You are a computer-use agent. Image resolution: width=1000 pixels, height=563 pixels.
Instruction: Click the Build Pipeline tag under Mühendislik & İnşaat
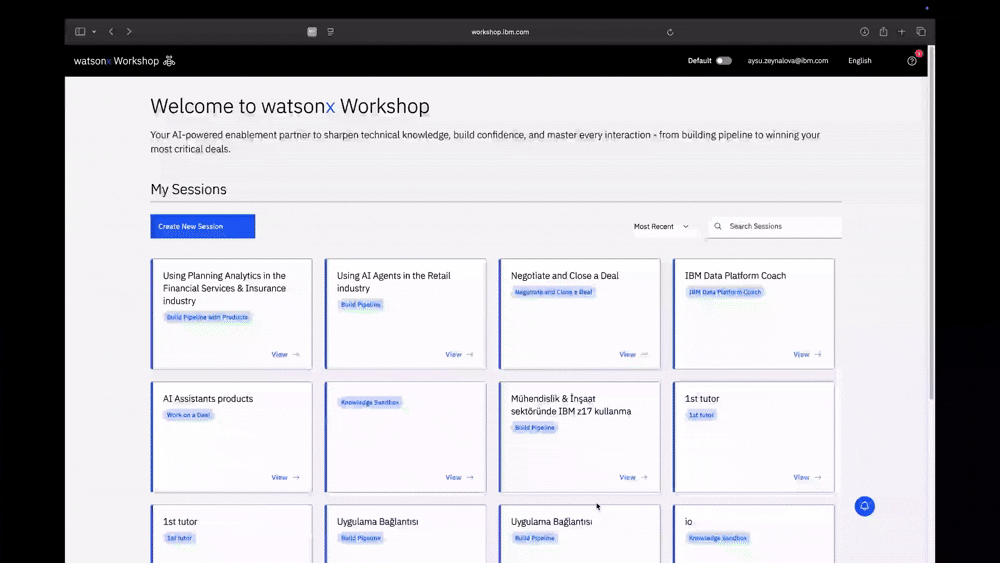click(534, 428)
